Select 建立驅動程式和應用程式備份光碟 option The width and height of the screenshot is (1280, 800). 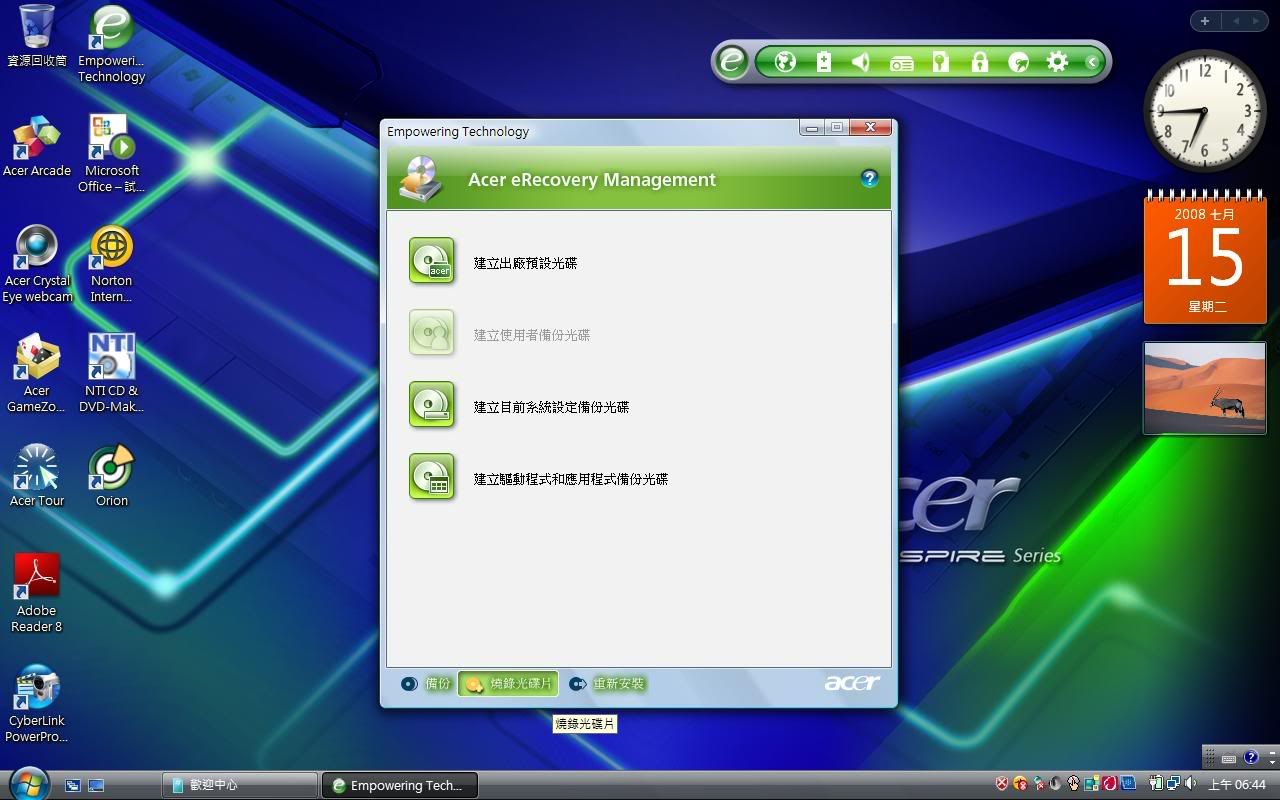[x=570, y=479]
